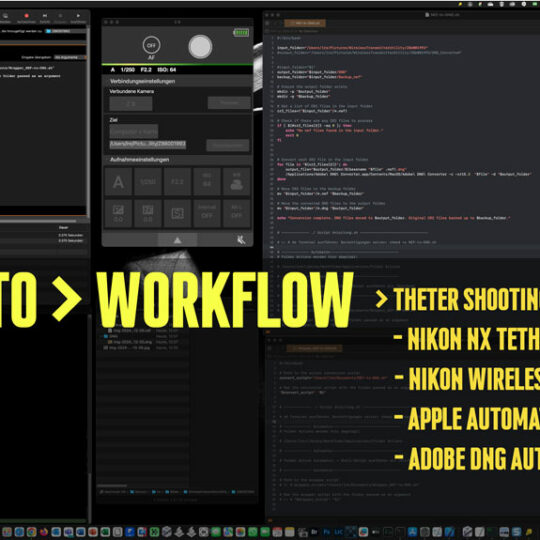Open the Eingabe übergeben dropdown in Automator
Viewport: 540px width, 540px height.
(x=69, y=57)
